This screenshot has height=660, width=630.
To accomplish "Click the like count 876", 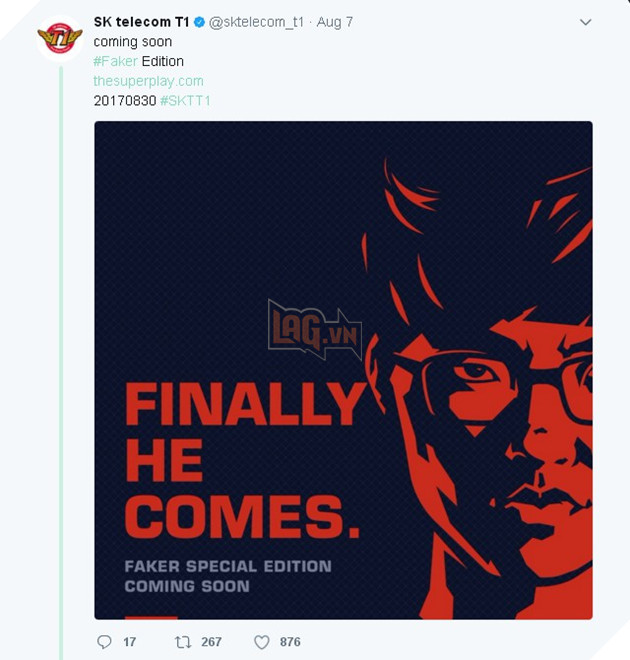I will click(x=290, y=642).
